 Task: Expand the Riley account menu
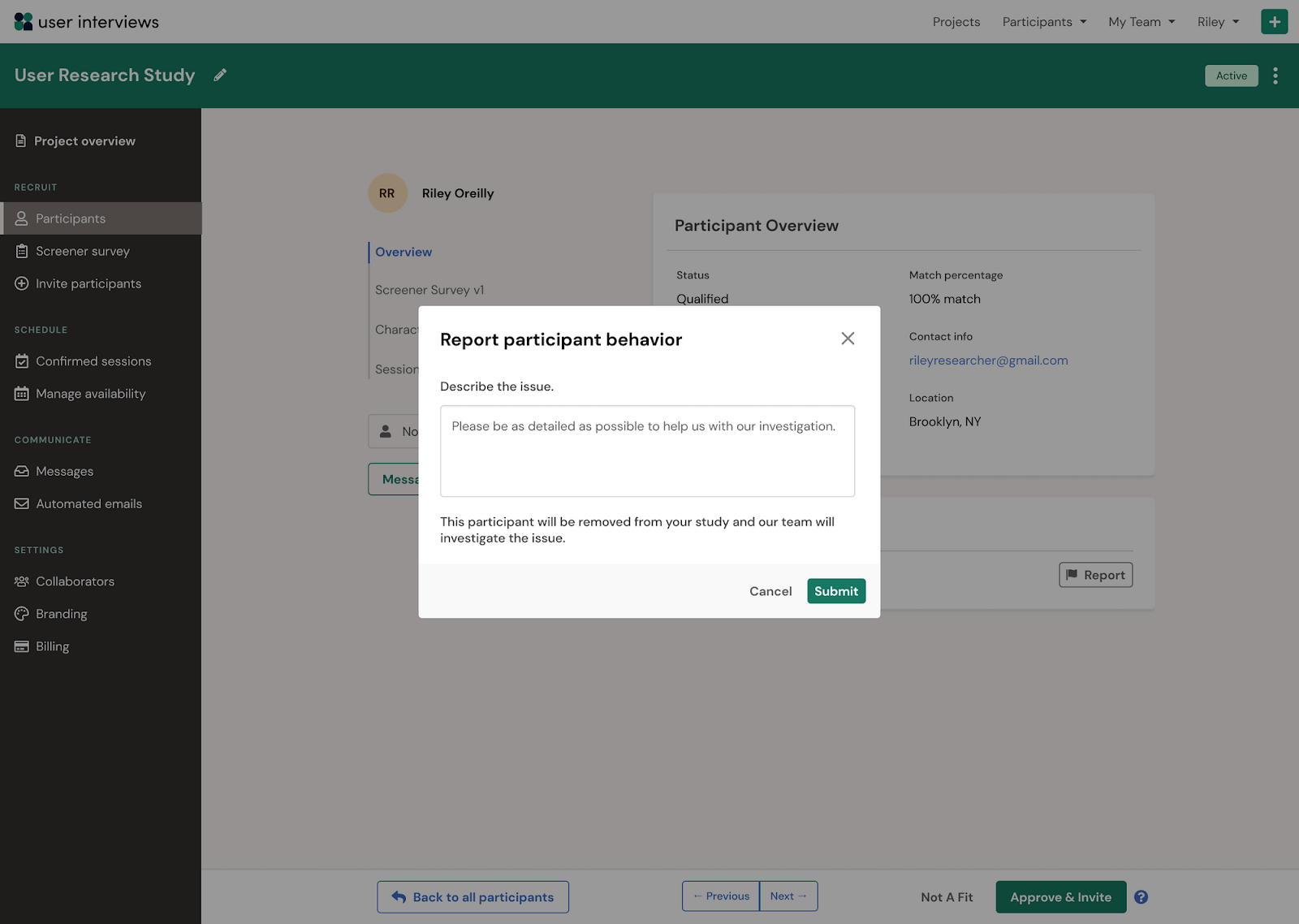[1217, 21]
